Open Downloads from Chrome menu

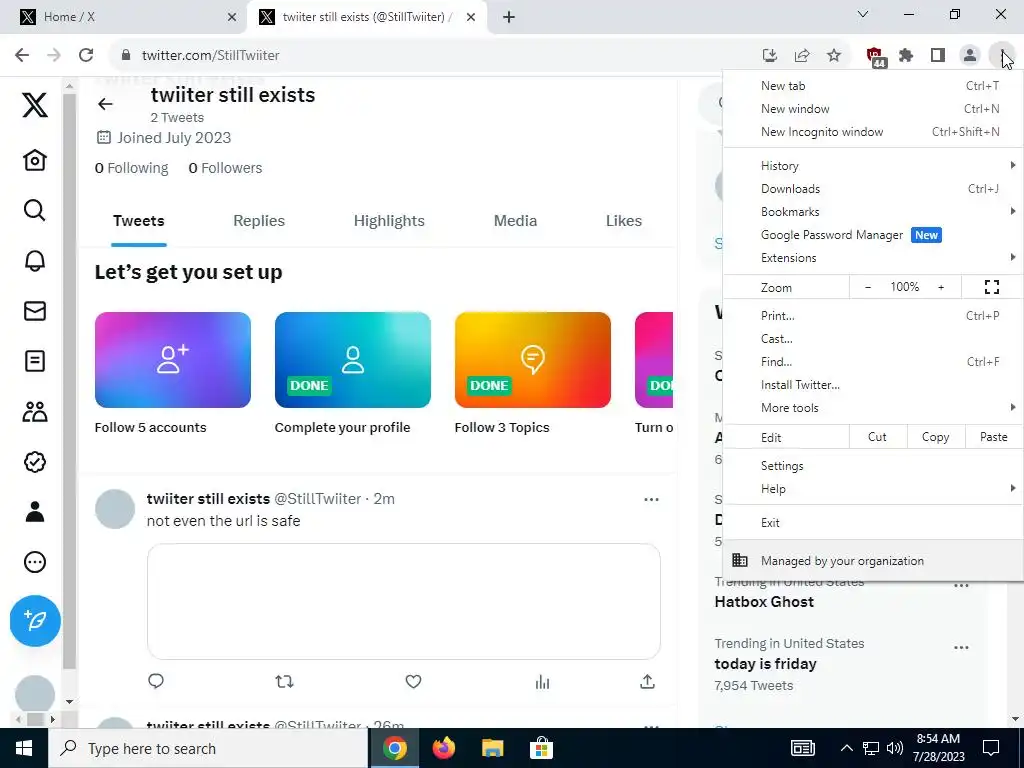pyautogui.click(x=873, y=189)
